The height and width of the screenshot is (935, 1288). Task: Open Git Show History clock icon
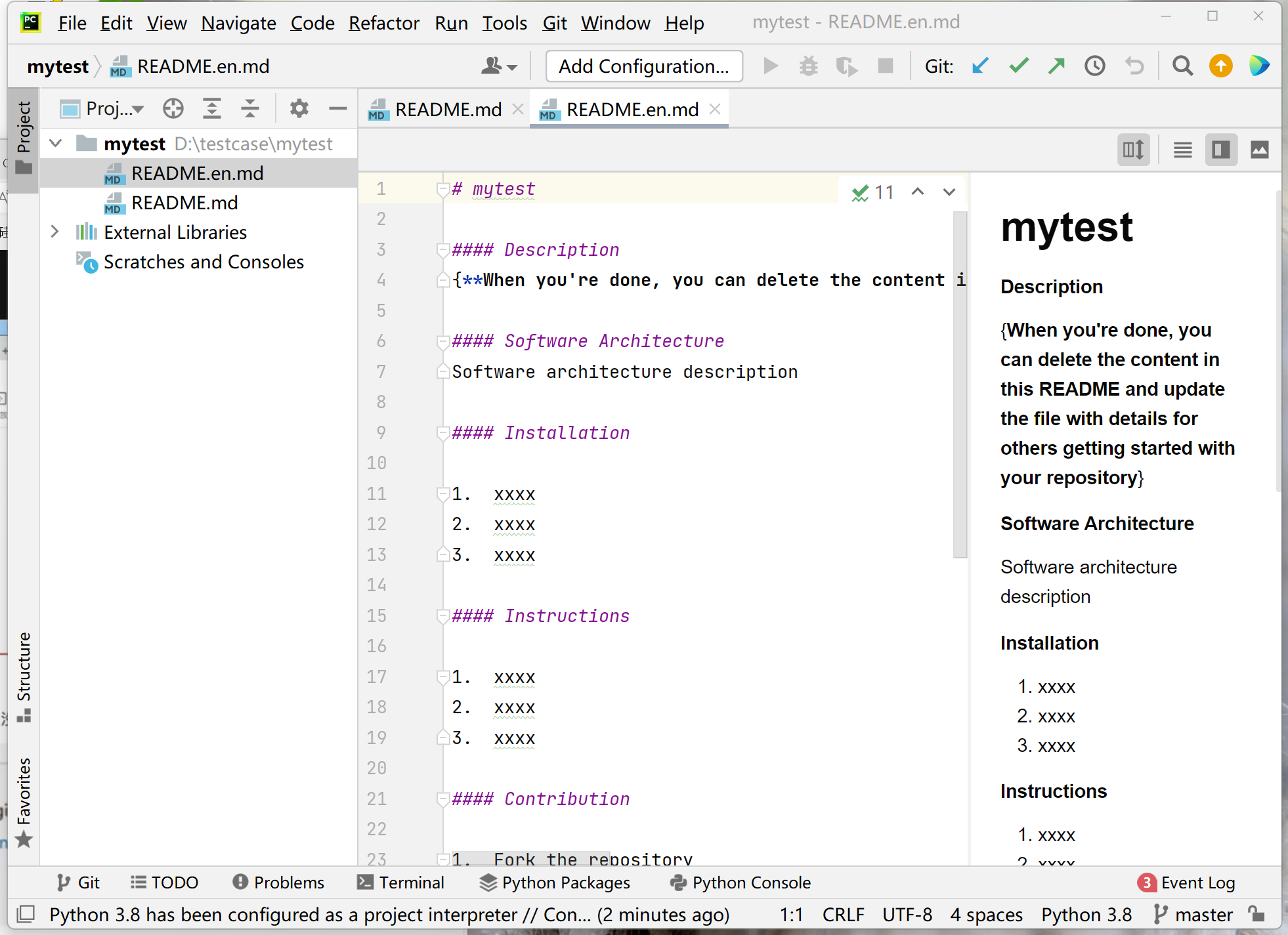[x=1095, y=66]
